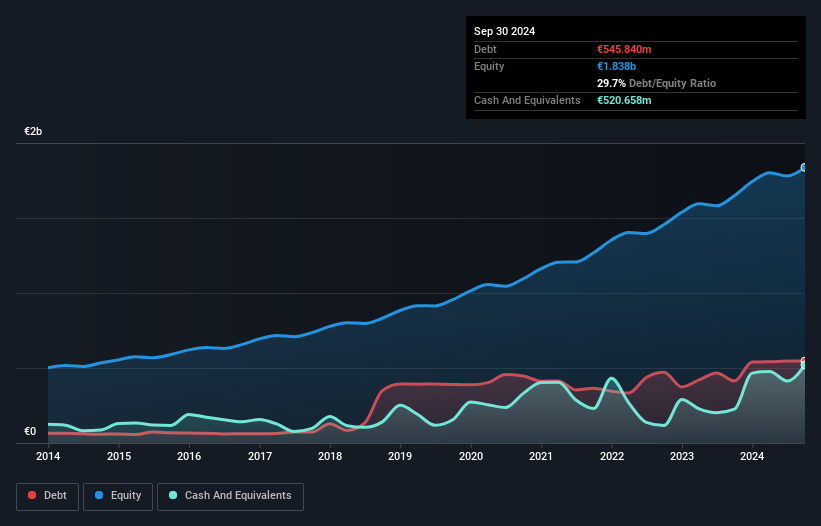
Task: Click the 2016 x-axis label
Action: (189, 456)
